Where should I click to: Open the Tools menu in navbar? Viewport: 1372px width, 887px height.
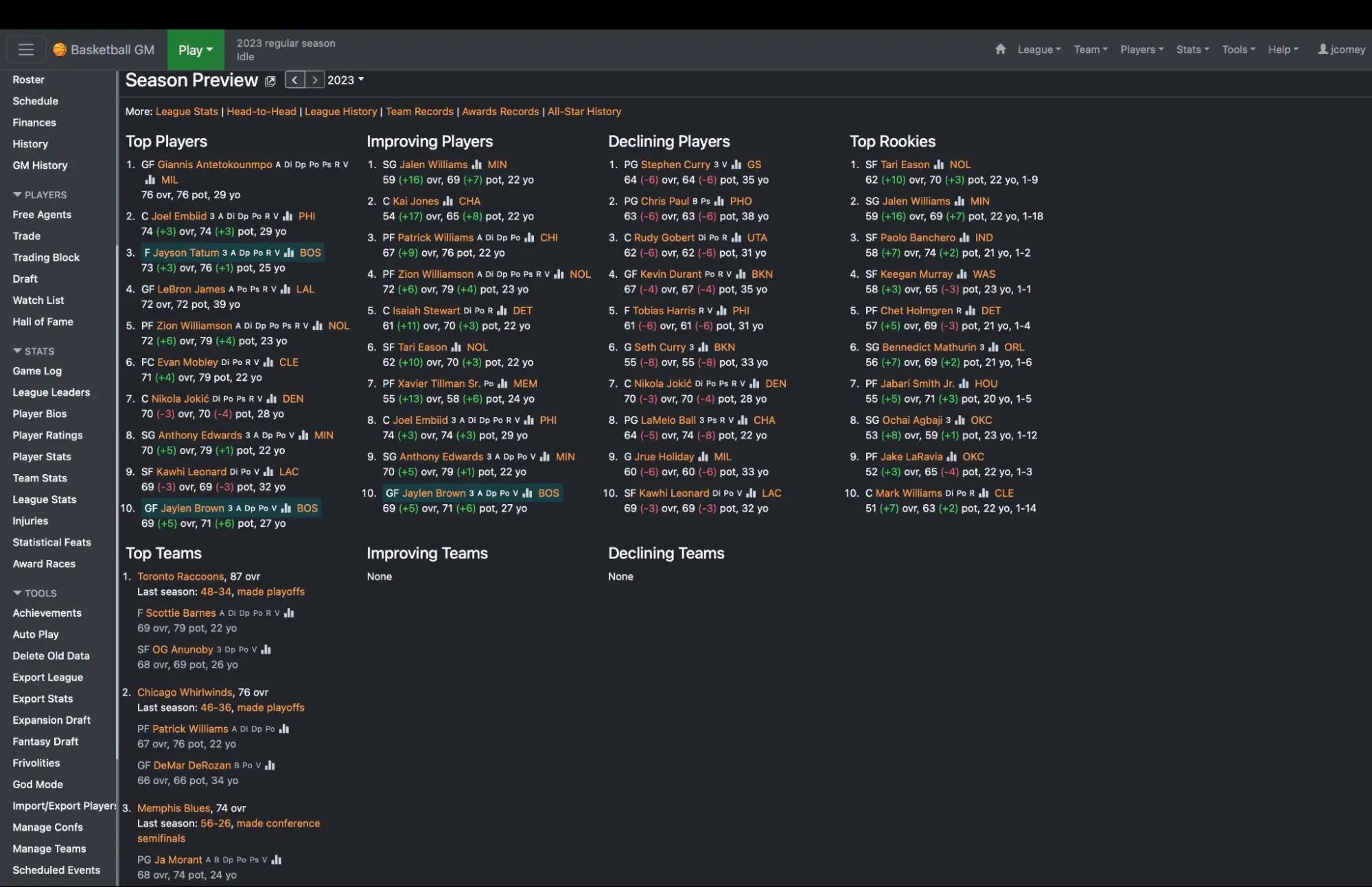point(1237,49)
